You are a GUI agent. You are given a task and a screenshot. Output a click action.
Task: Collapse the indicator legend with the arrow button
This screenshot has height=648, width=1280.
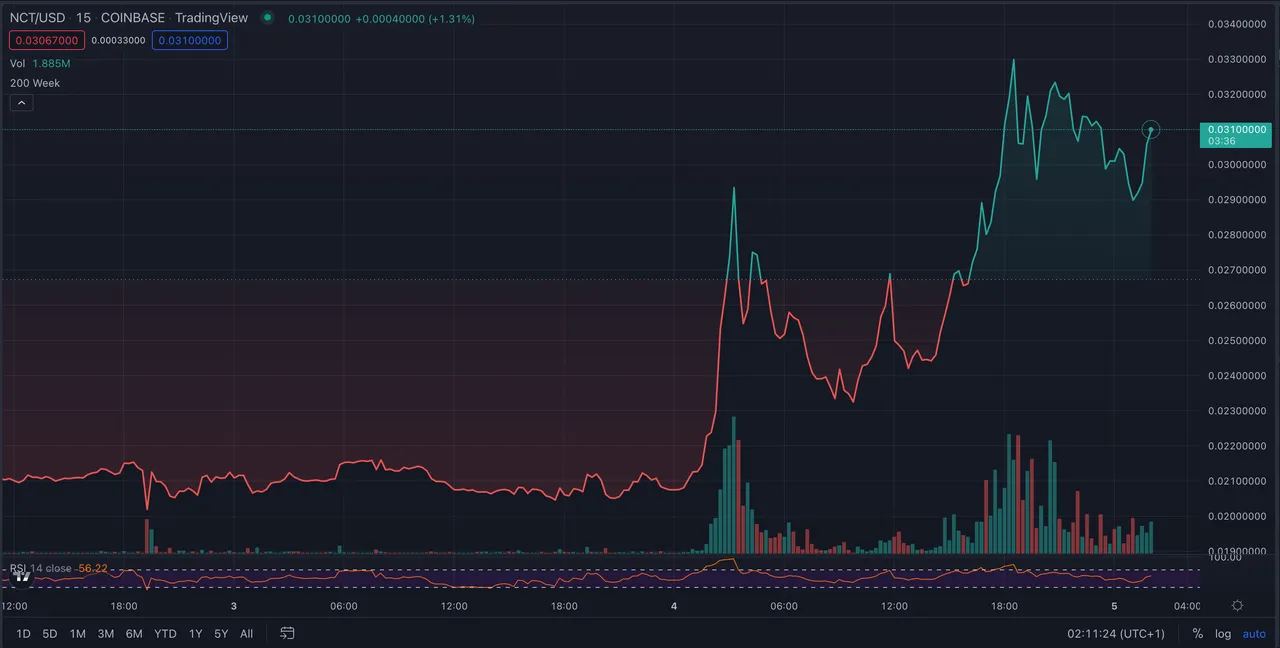click(22, 103)
